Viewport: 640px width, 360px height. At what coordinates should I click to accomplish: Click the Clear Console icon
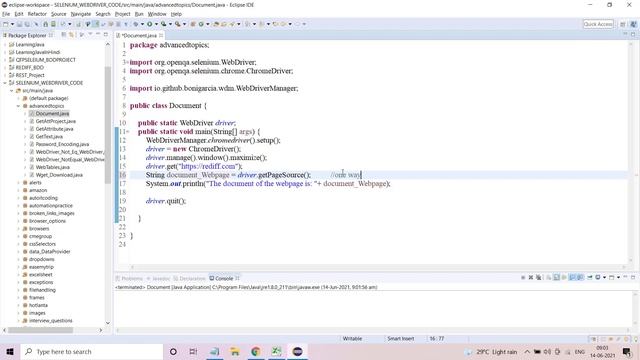tap(549, 278)
